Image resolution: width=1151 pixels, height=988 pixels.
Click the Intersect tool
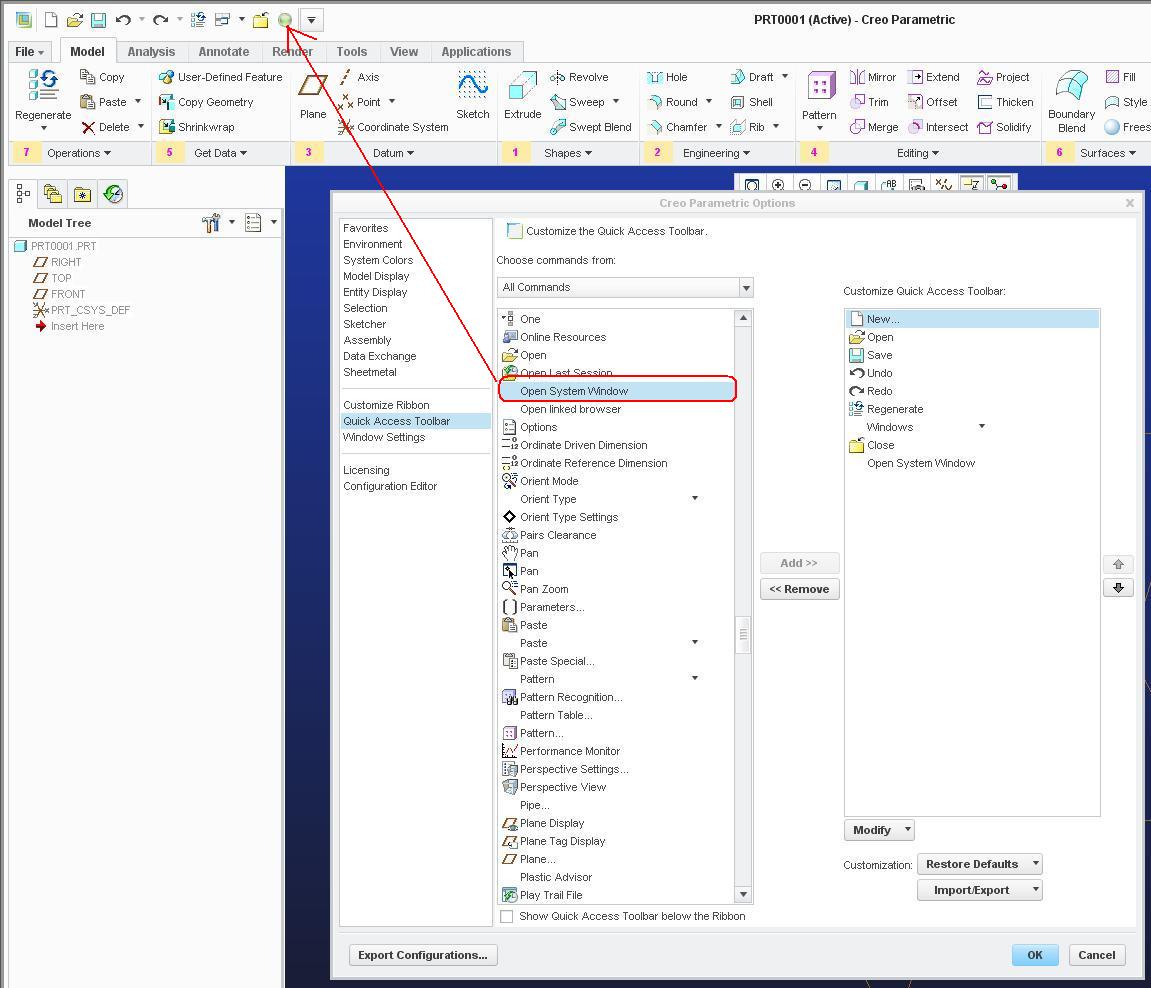938,127
